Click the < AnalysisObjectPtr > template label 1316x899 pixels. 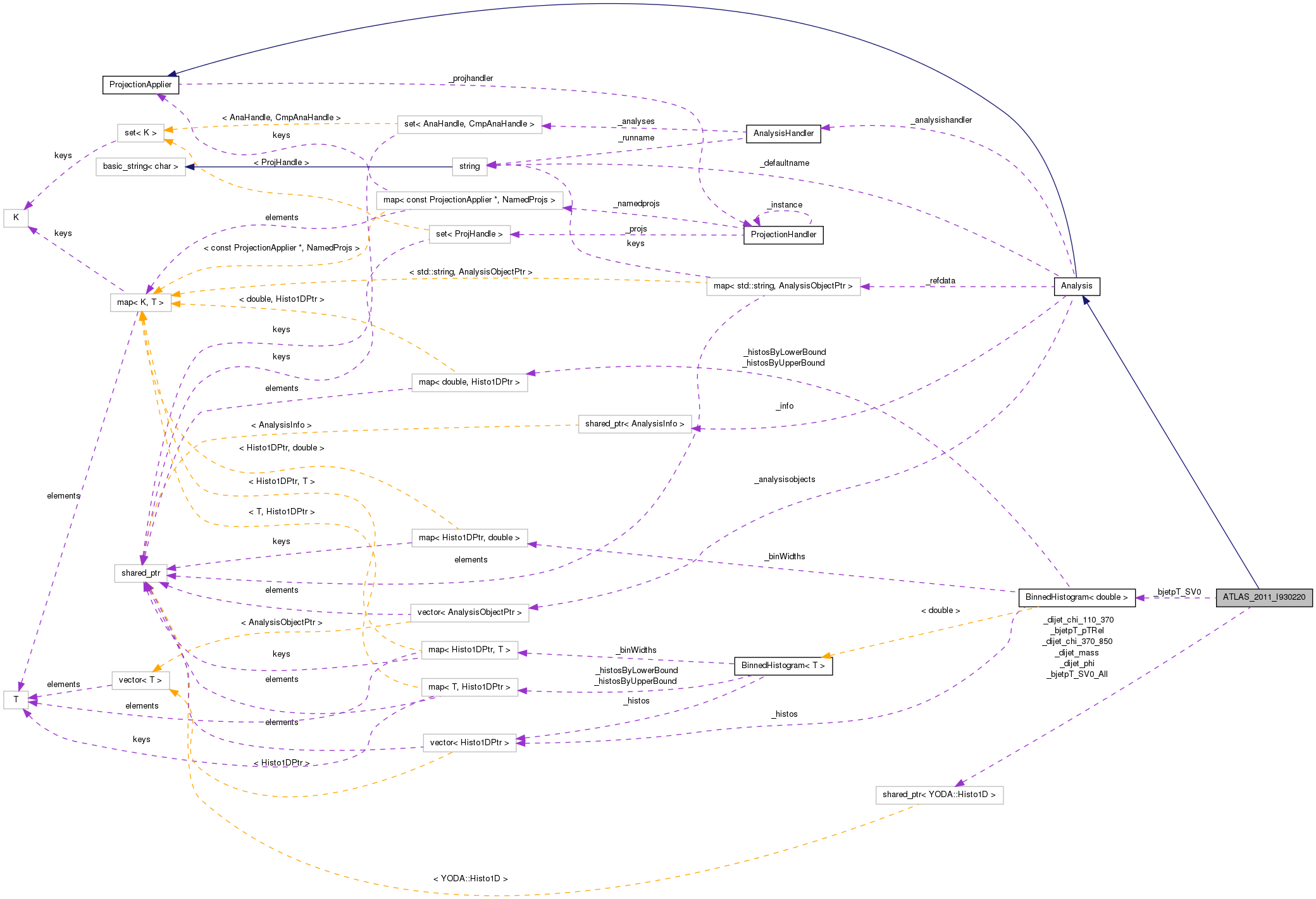tap(282, 623)
